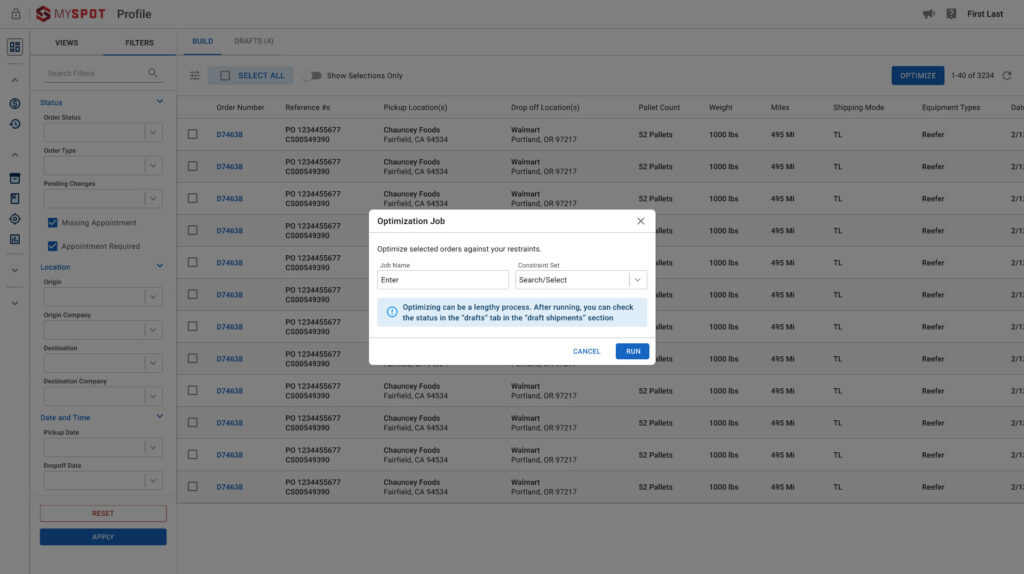The height and width of the screenshot is (574, 1024).
Task: Click the magnifier icon in Search Filters
Action: (x=153, y=73)
